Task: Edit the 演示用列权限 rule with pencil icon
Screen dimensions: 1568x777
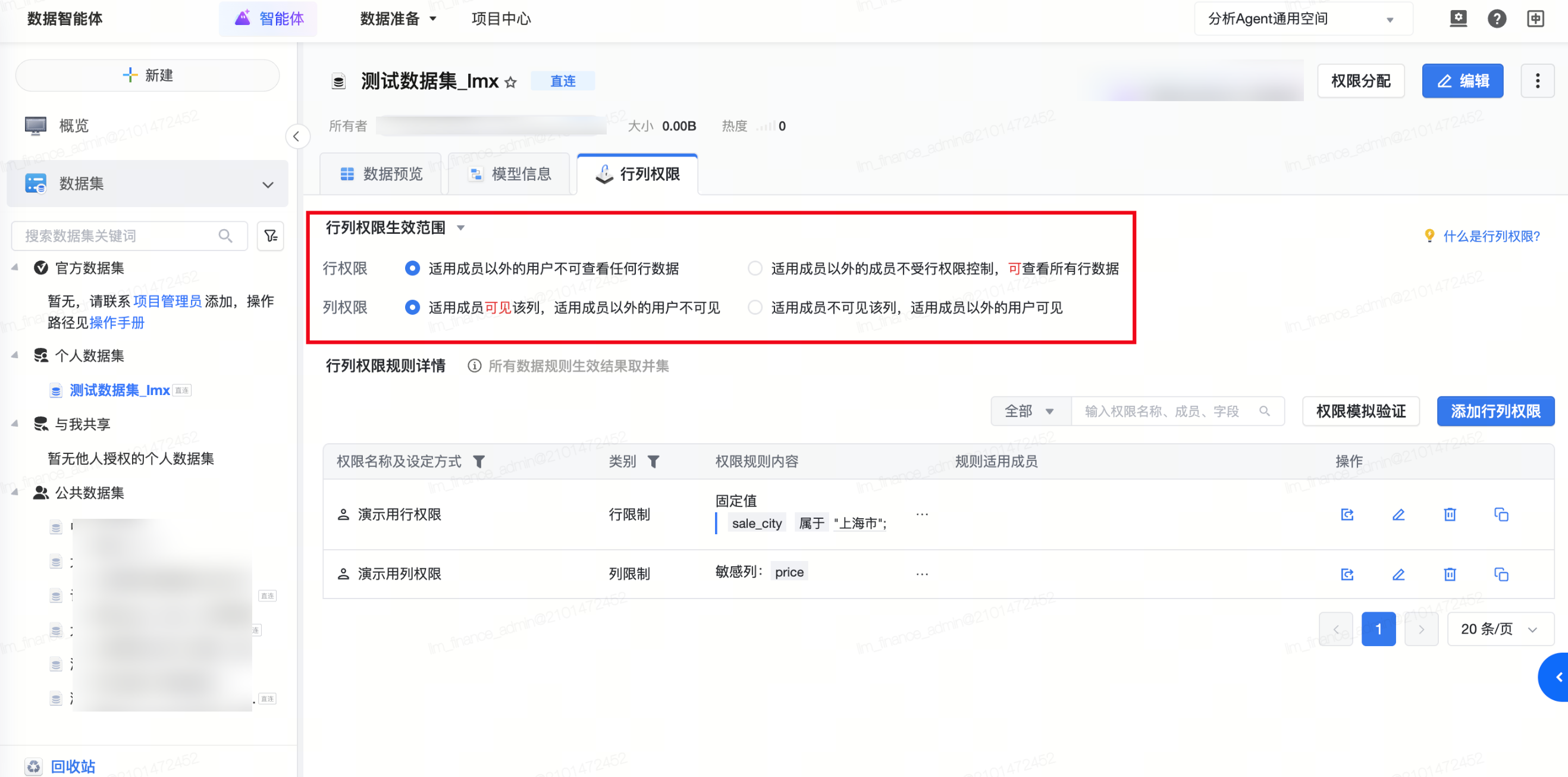Action: pyautogui.click(x=1398, y=574)
